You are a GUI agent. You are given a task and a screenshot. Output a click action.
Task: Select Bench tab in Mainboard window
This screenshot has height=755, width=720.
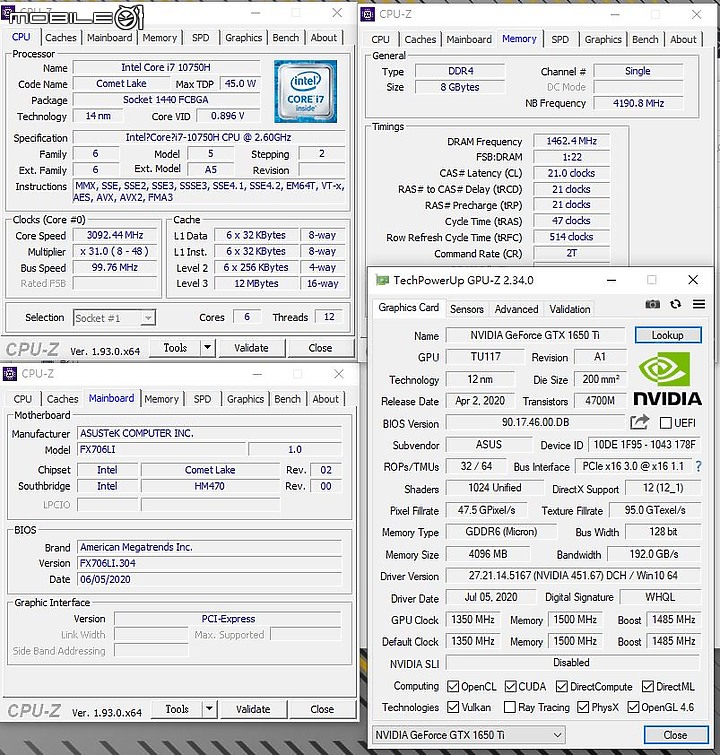click(288, 399)
